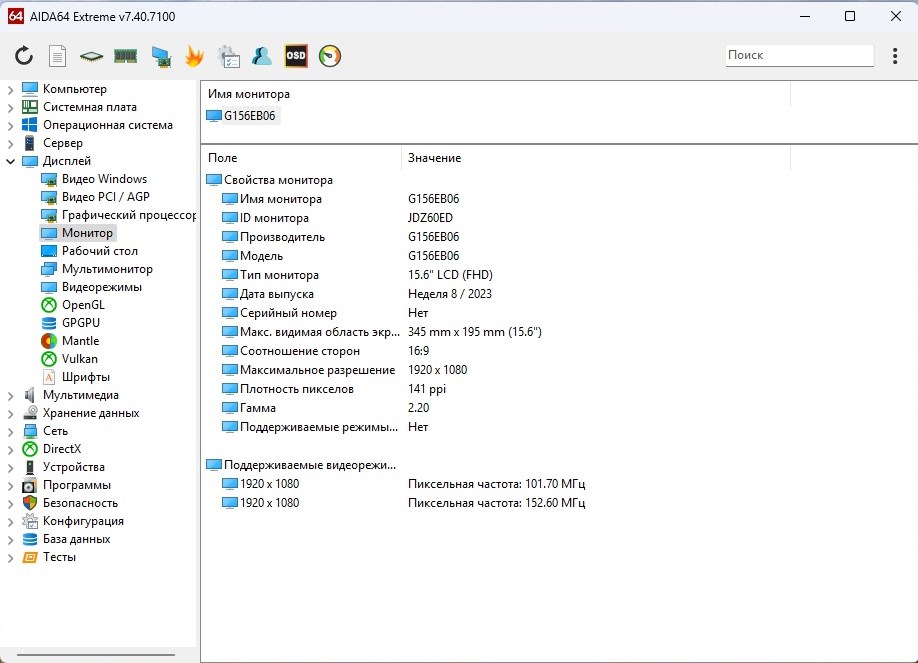Open the Видеорежимы tree item
The width and height of the screenshot is (918, 663).
101,287
